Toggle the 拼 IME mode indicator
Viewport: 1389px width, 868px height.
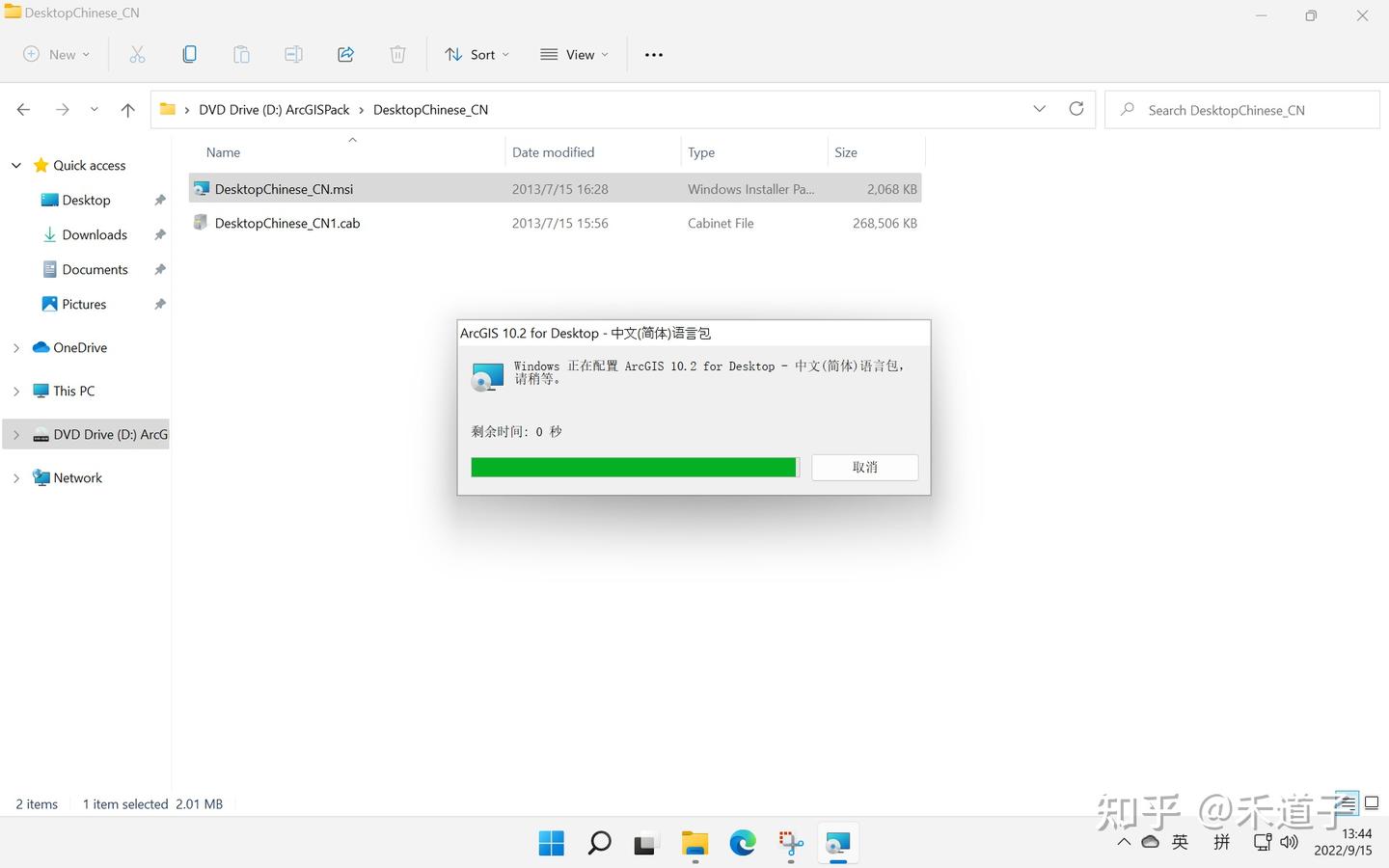[1222, 842]
